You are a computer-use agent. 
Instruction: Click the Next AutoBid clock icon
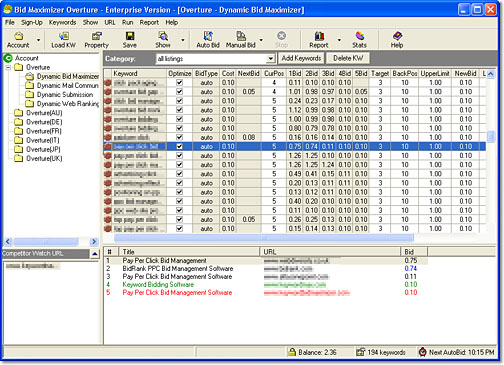coord(423,352)
